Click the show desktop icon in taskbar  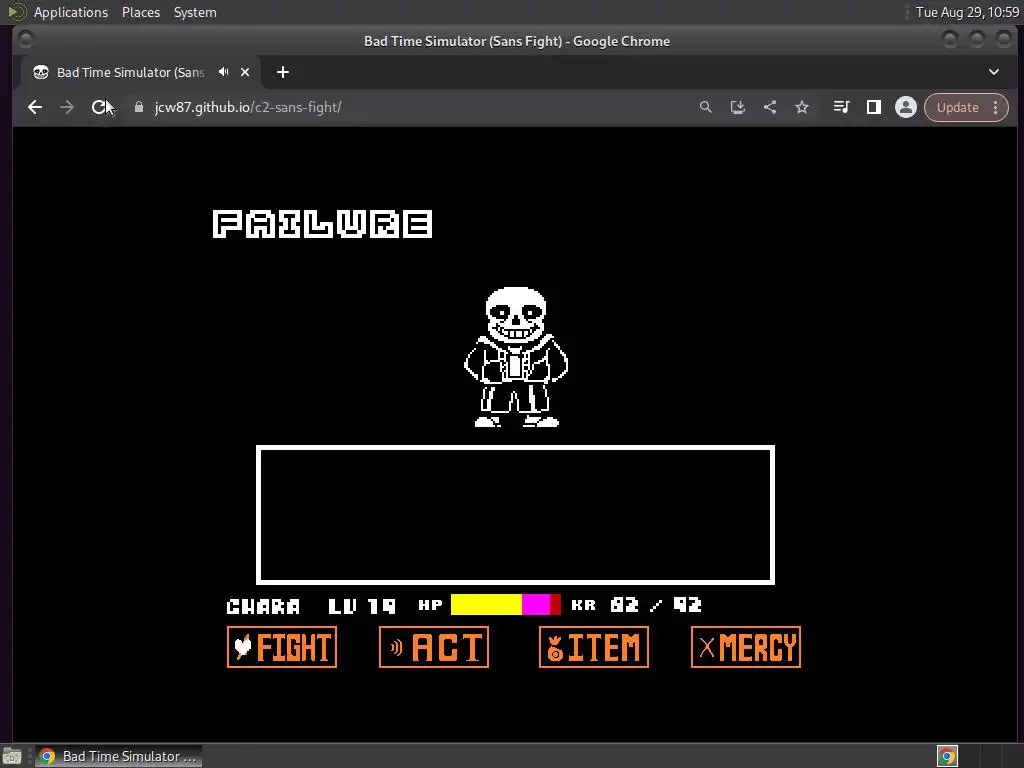tap(12, 756)
